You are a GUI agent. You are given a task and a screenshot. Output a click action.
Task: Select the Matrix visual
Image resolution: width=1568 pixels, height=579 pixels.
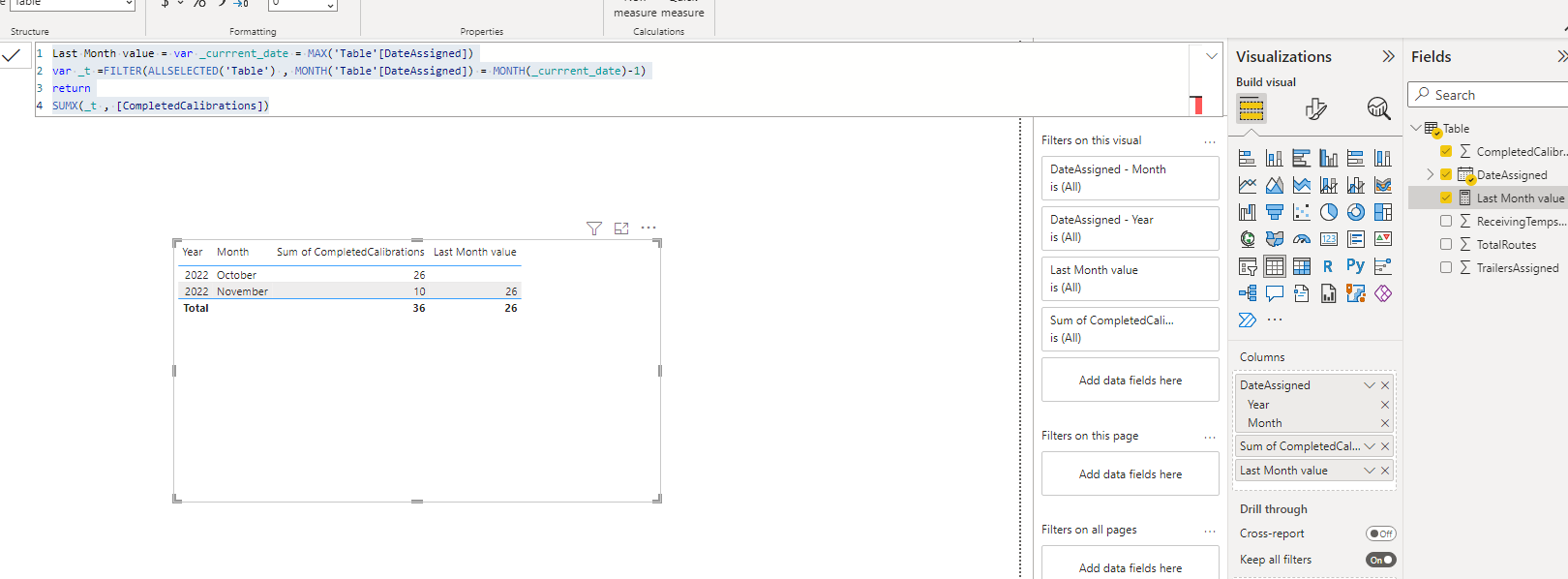click(1301, 266)
